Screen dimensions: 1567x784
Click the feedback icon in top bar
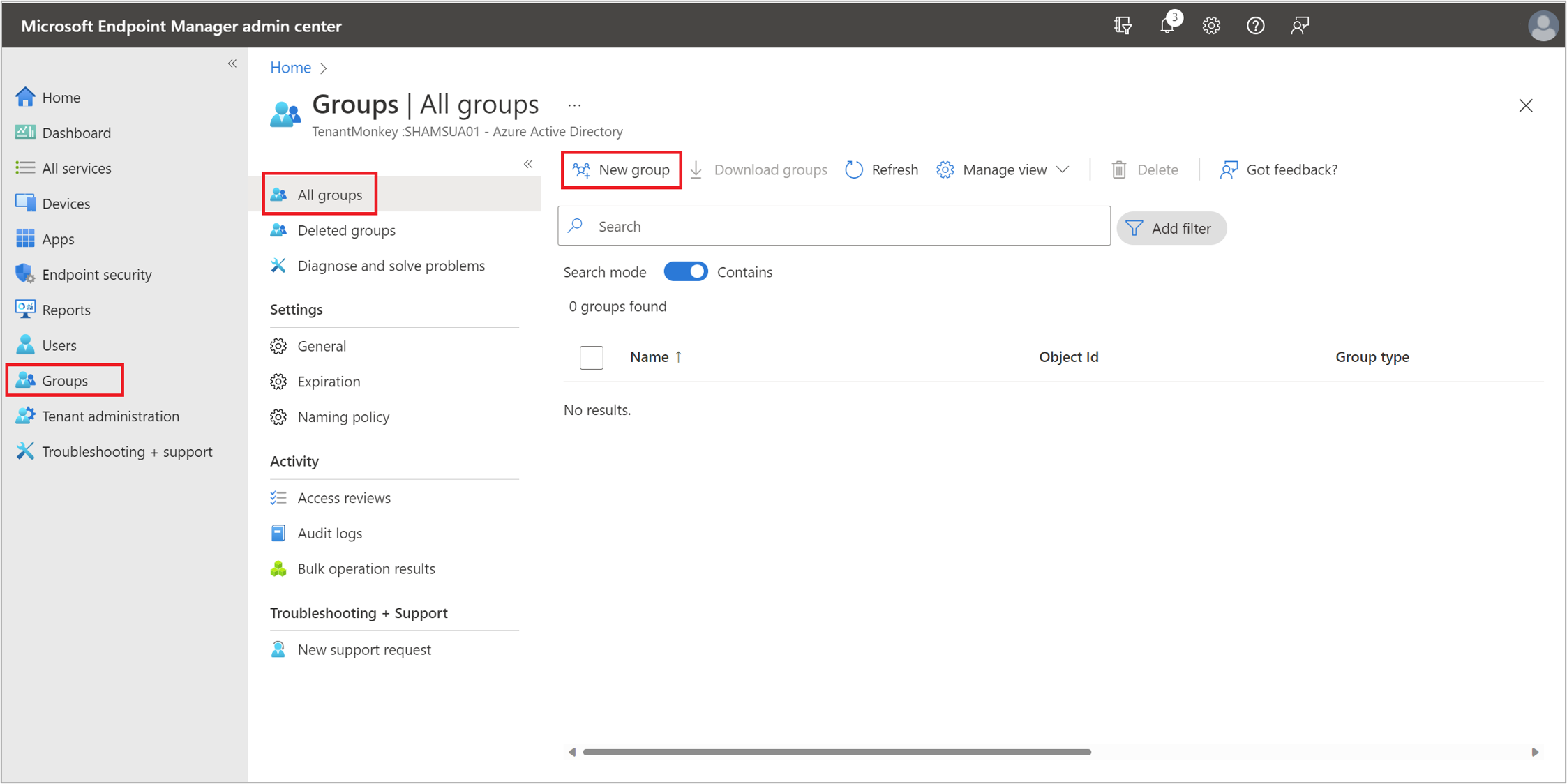pyautogui.click(x=1299, y=26)
